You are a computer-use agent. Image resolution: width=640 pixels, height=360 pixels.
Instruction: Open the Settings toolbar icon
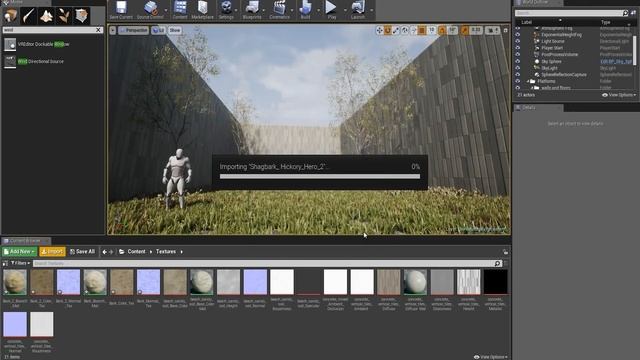(x=226, y=10)
